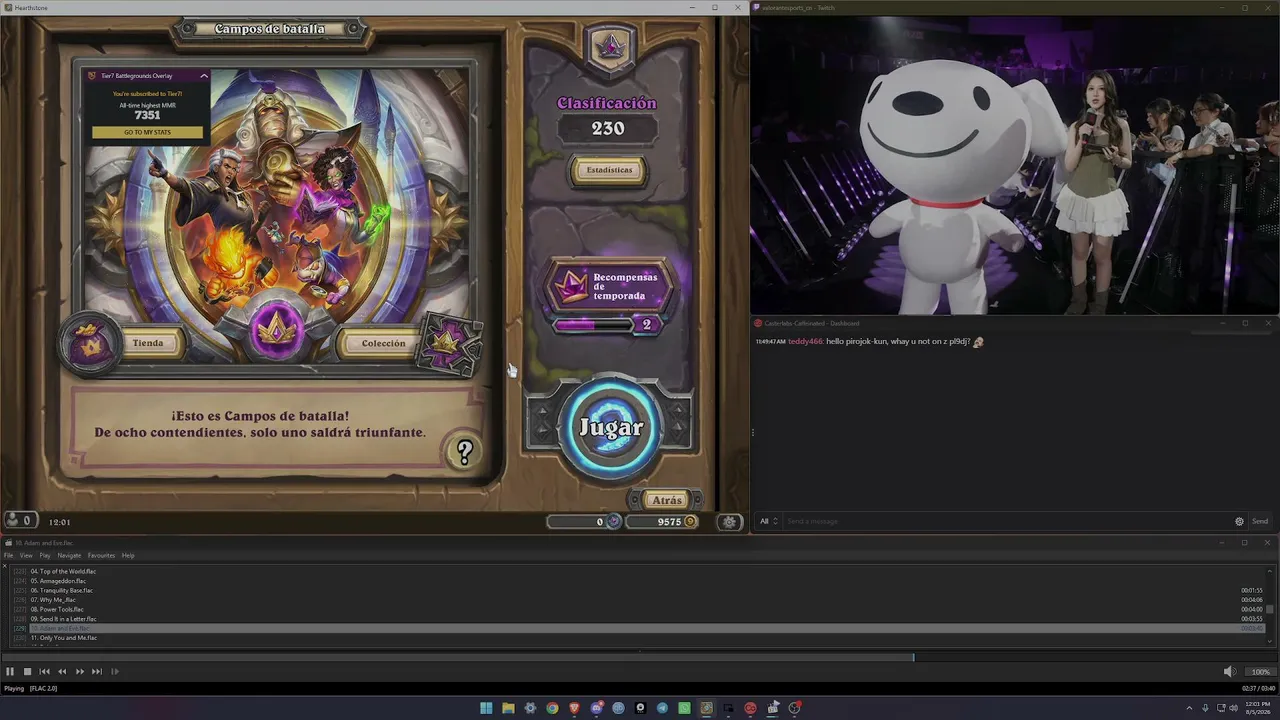Click the gold coin balance 9575
Viewport: 1280px width, 720px height.
[x=662, y=521]
